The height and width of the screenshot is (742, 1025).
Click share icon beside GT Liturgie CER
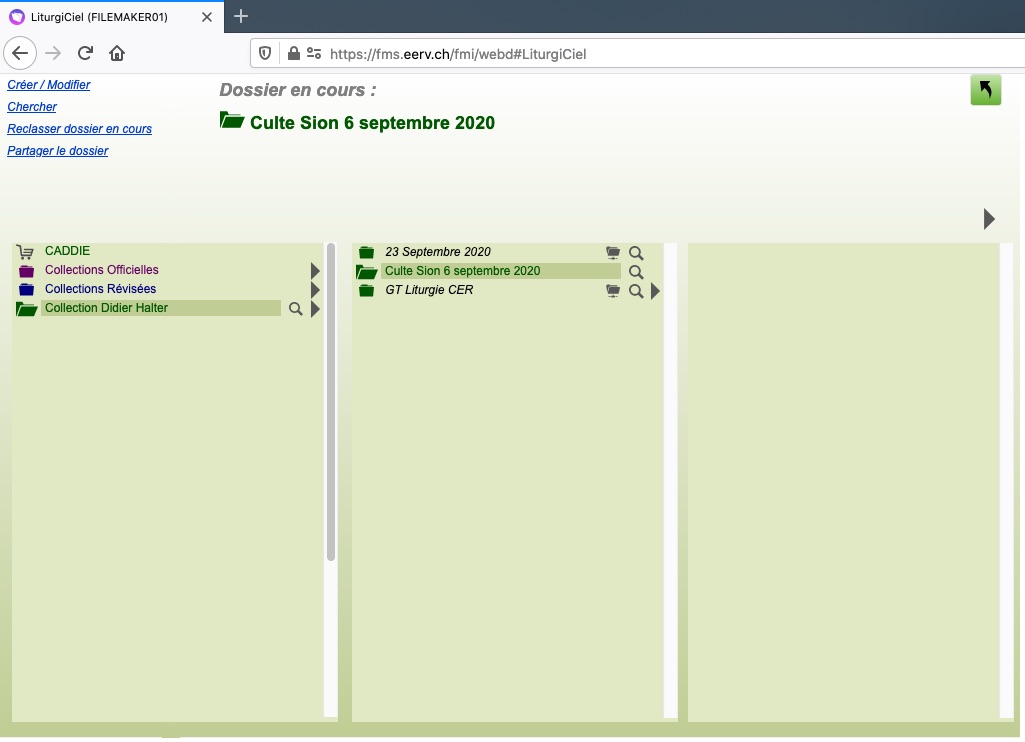[613, 291]
